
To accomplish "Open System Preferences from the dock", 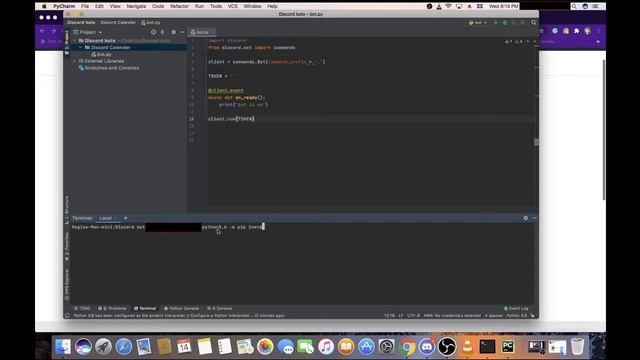I will (x=387, y=347).
